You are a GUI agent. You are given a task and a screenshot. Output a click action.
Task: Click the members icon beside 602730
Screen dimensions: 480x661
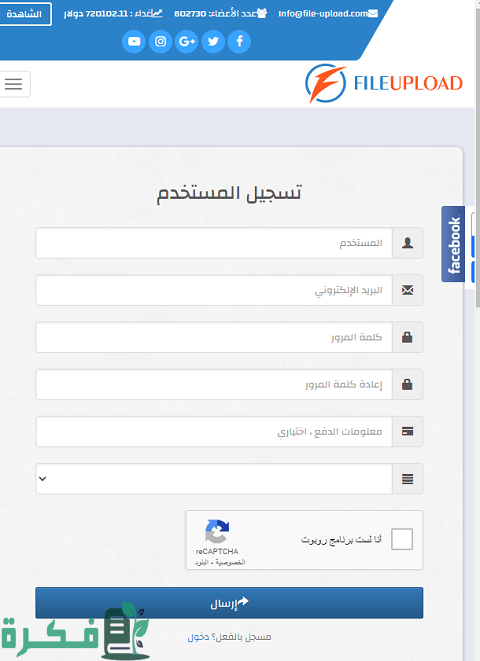click(x=262, y=13)
